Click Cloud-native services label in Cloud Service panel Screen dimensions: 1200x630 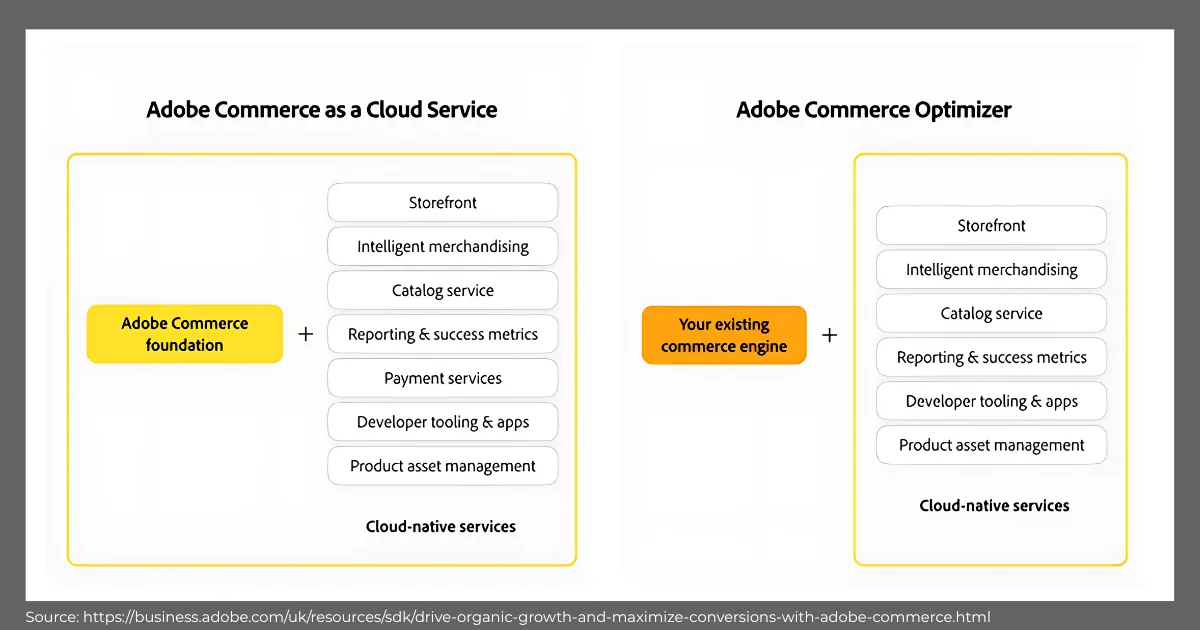(x=441, y=526)
